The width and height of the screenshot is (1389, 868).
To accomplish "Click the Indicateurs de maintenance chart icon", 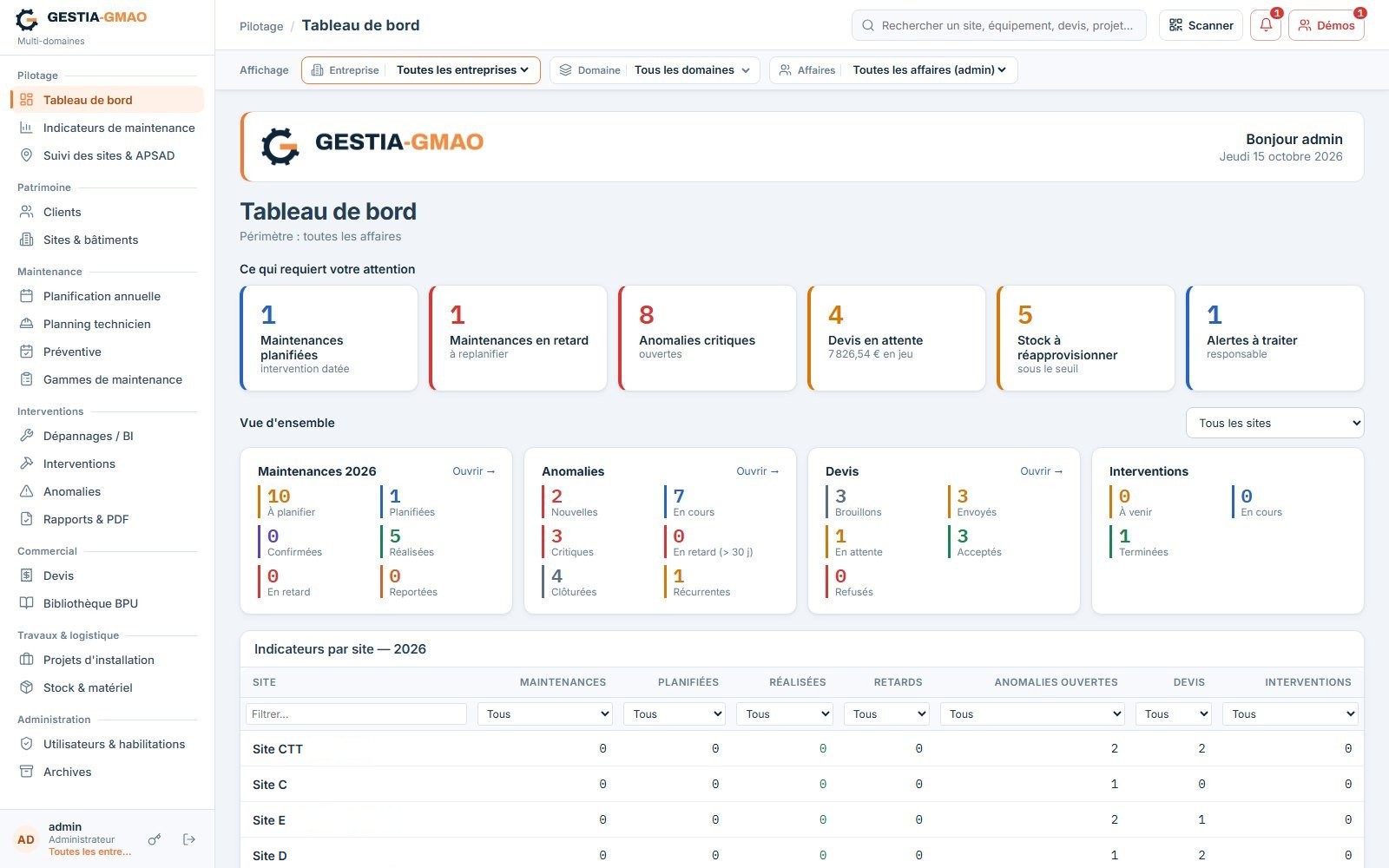I will tap(27, 128).
